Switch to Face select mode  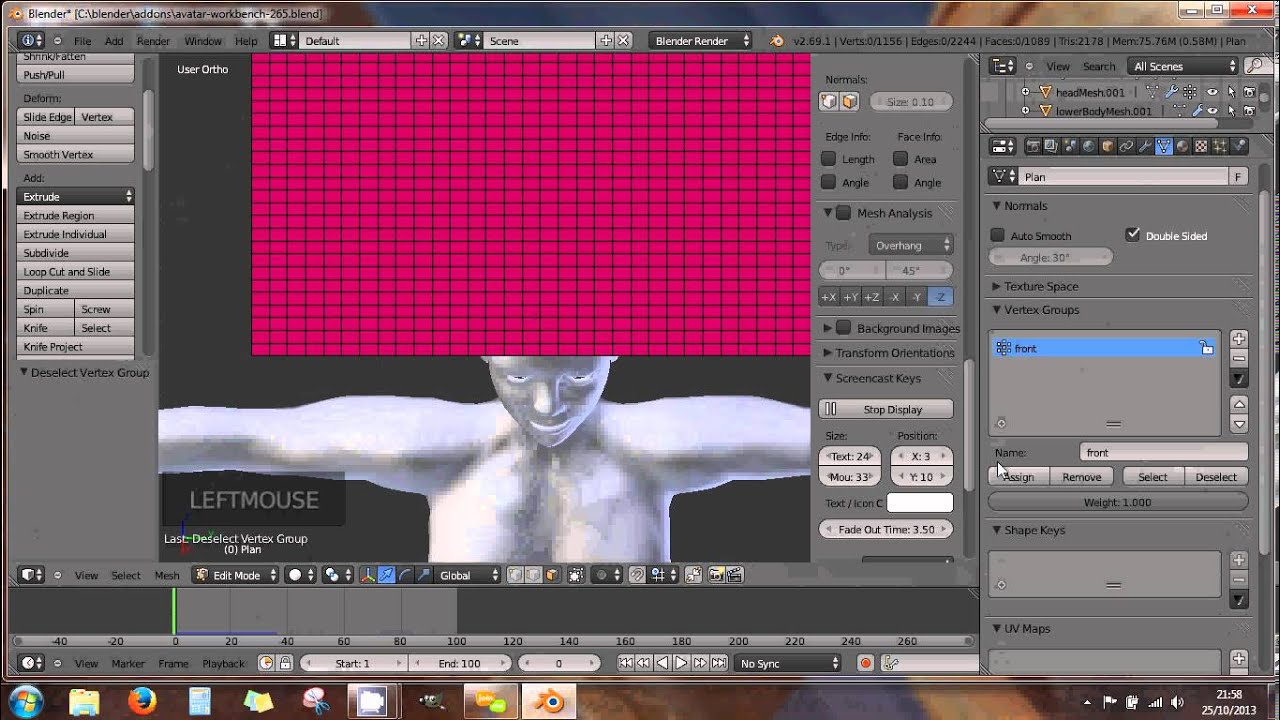click(x=553, y=575)
